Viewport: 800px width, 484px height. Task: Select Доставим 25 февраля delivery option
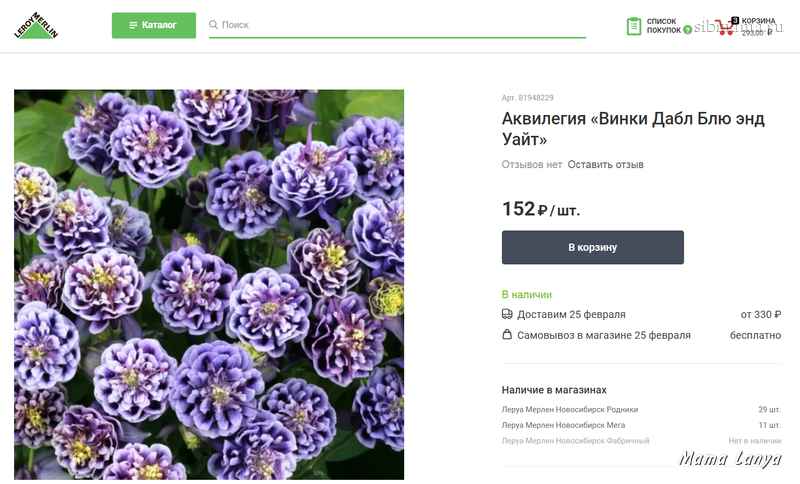coord(571,314)
